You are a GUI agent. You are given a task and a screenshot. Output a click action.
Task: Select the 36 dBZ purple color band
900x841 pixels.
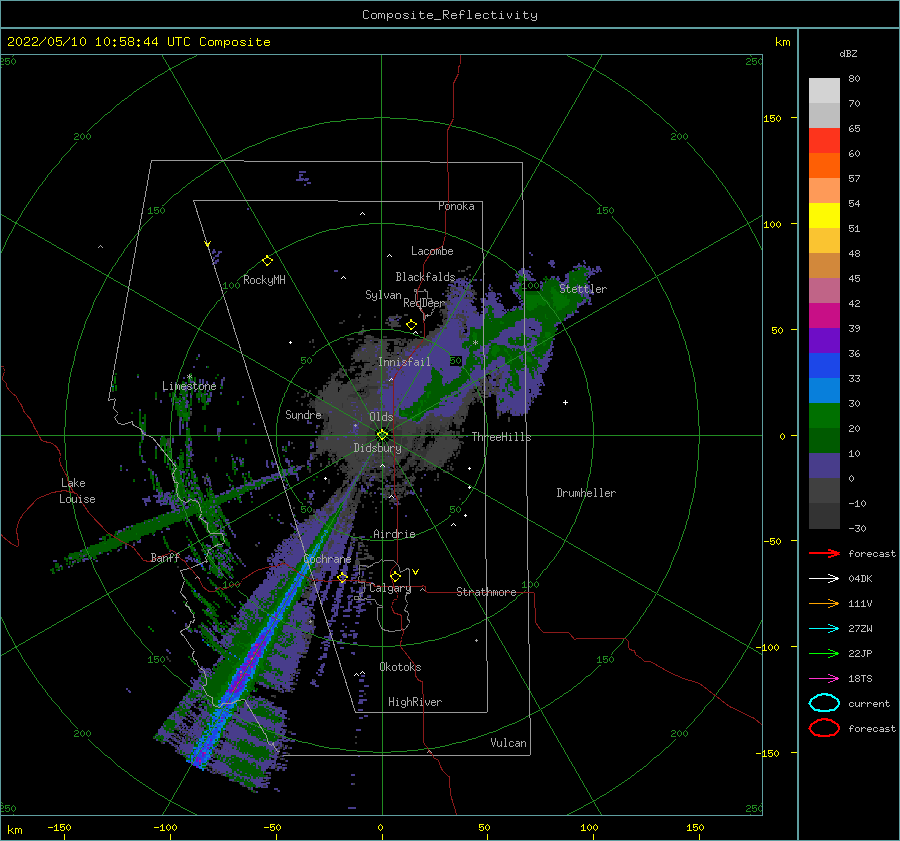(824, 340)
